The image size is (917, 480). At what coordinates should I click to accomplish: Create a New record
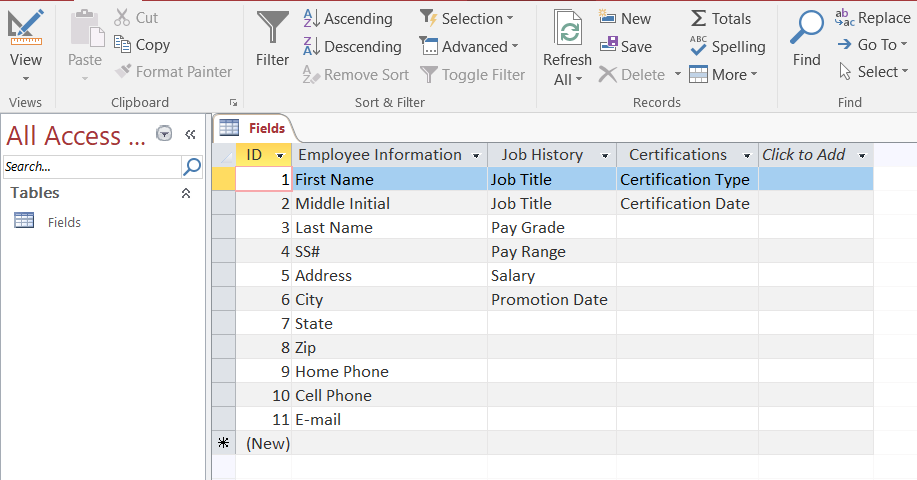click(x=625, y=19)
